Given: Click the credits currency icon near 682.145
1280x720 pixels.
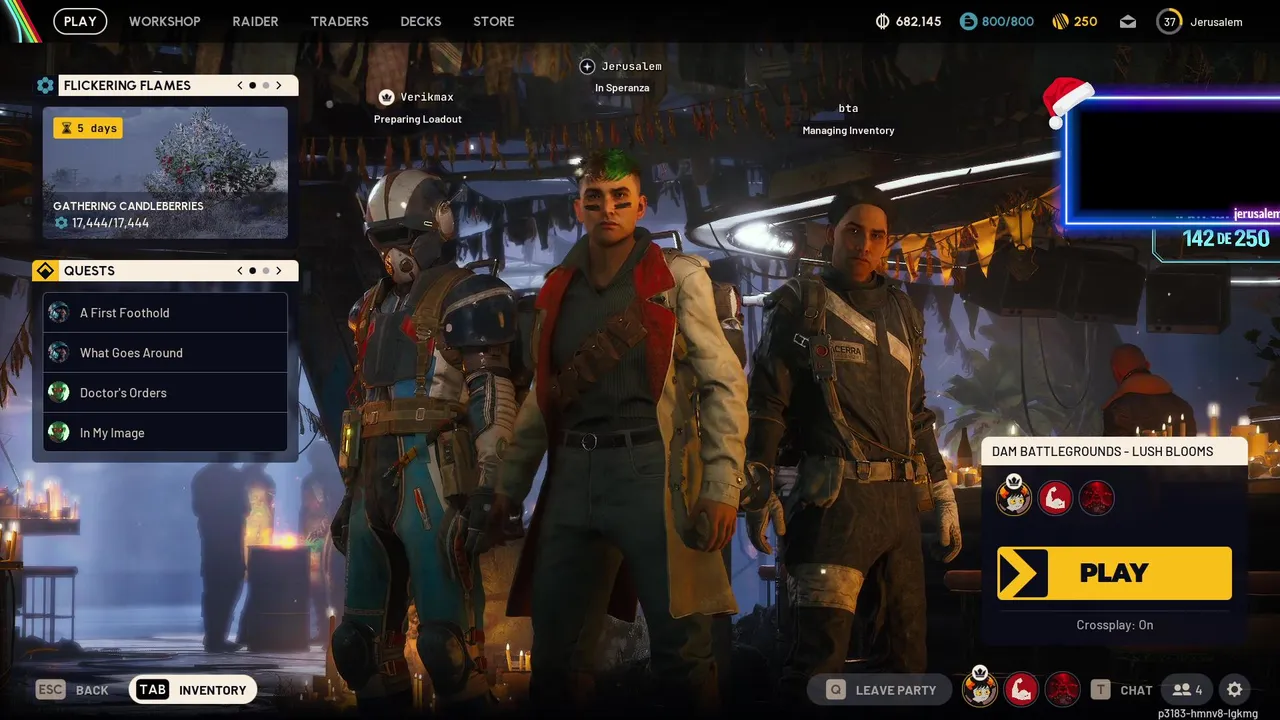Looking at the screenshot, I should (x=882, y=21).
